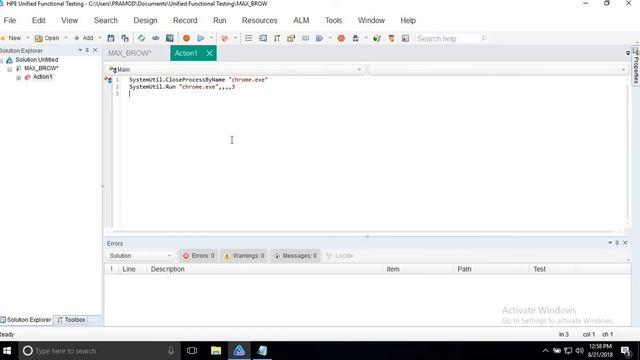Image resolution: width=640 pixels, height=360 pixels.
Task: Open File Explorer from the taskbar
Action: (x=216, y=351)
